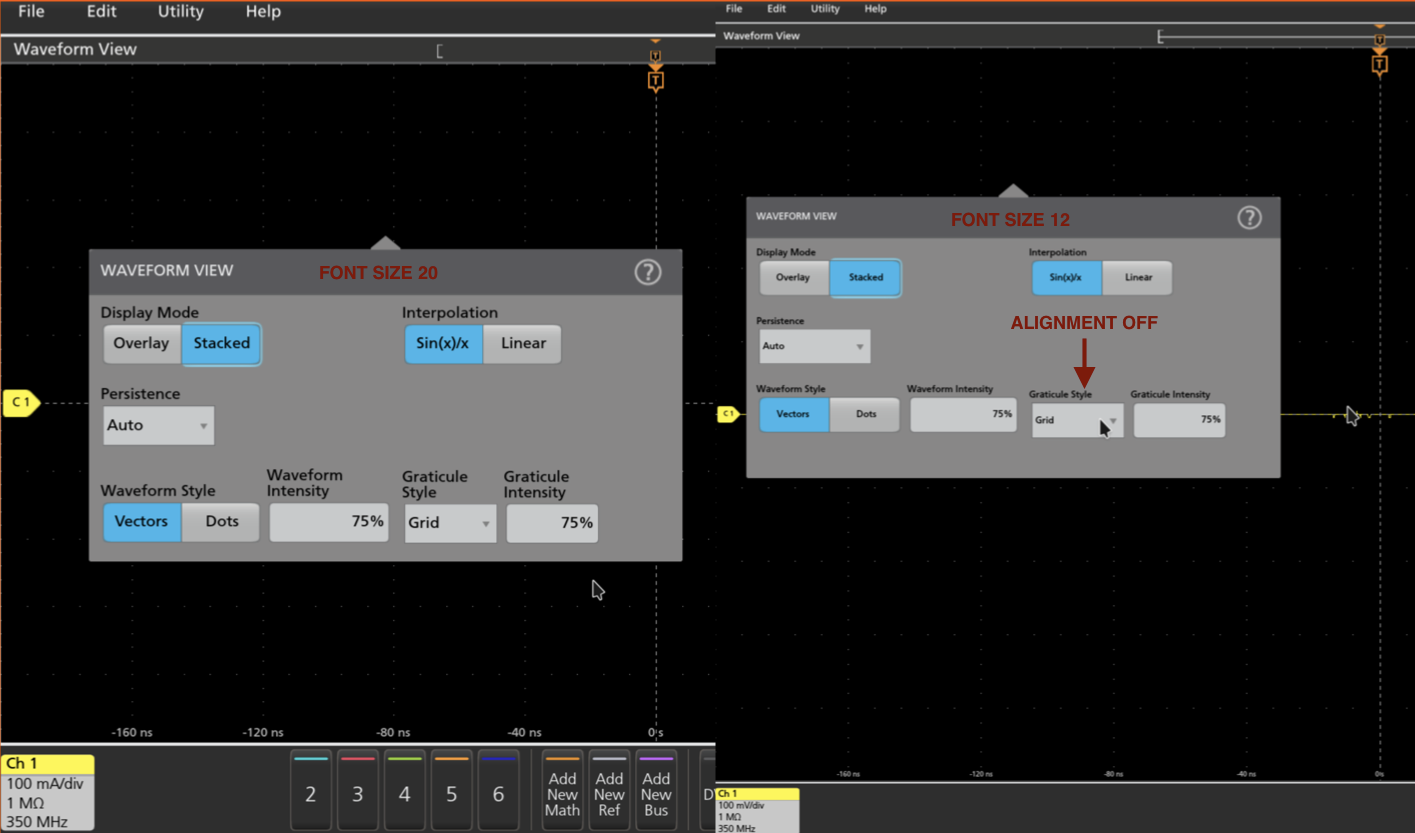Expand Graticule Style dropdown in large-font dialog
Screen dimensions: 1415x833
(x=450, y=523)
